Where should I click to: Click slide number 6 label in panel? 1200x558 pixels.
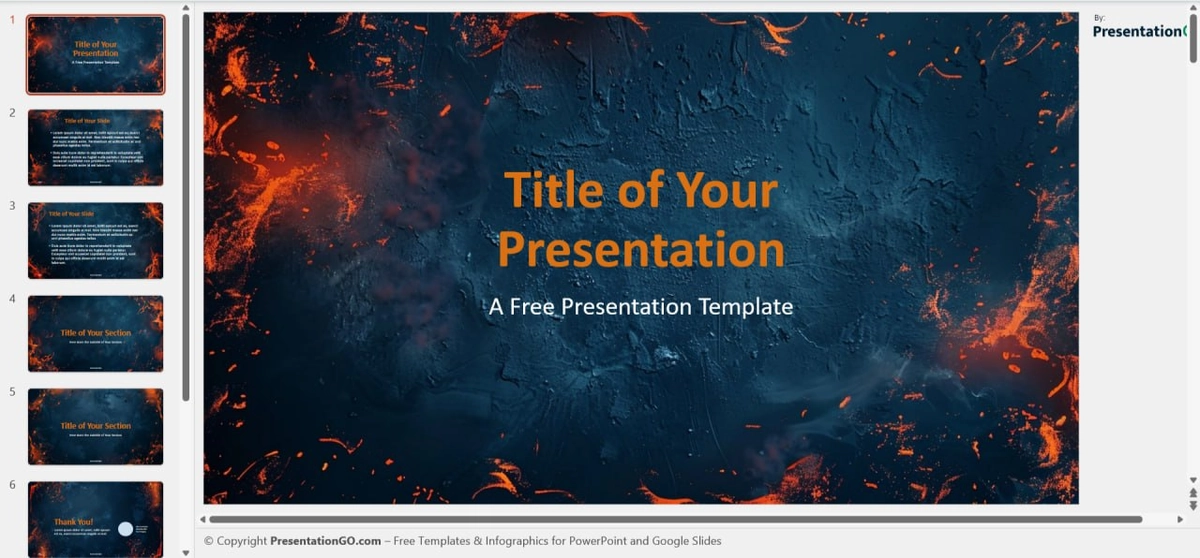point(12,485)
